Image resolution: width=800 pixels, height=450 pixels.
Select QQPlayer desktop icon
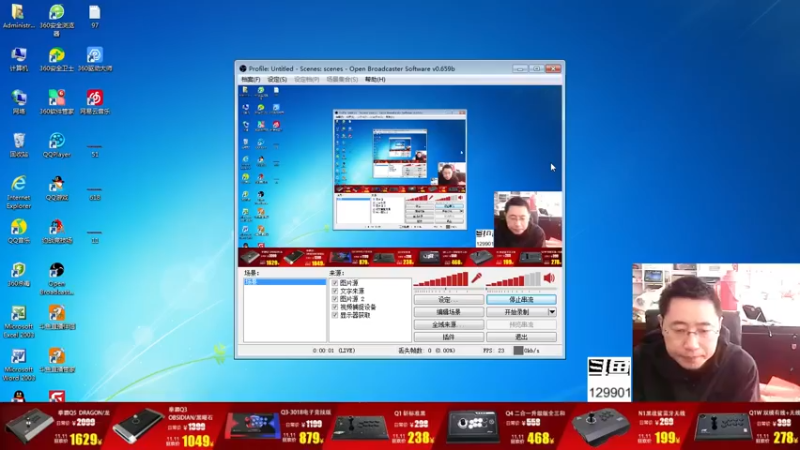(x=57, y=145)
